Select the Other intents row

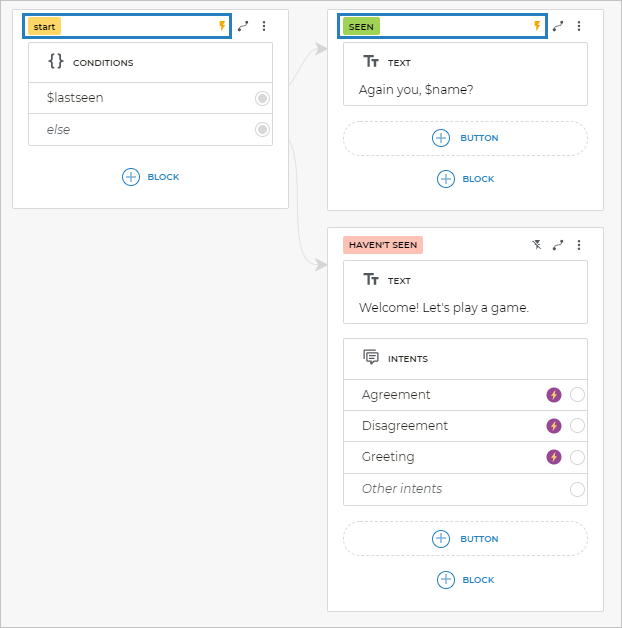402,489
